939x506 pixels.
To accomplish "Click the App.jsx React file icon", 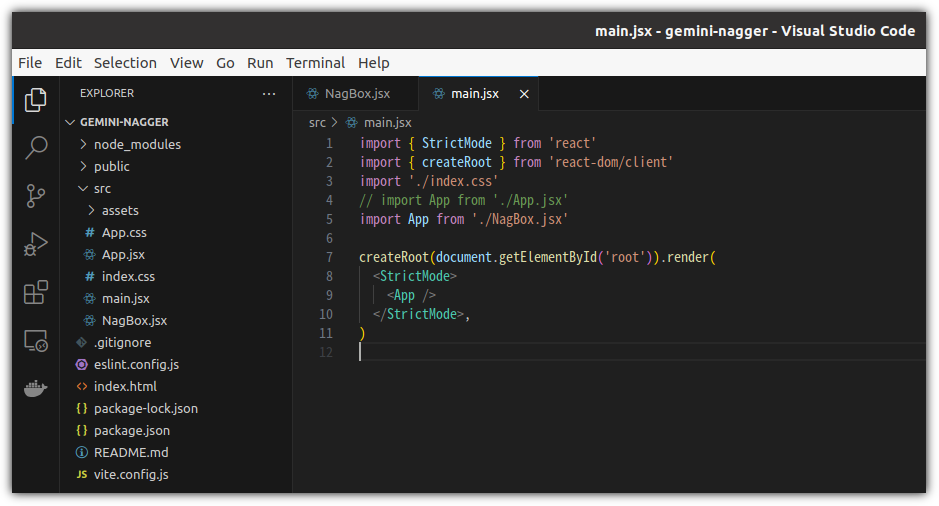I will pyautogui.click(x=89, y=254).
